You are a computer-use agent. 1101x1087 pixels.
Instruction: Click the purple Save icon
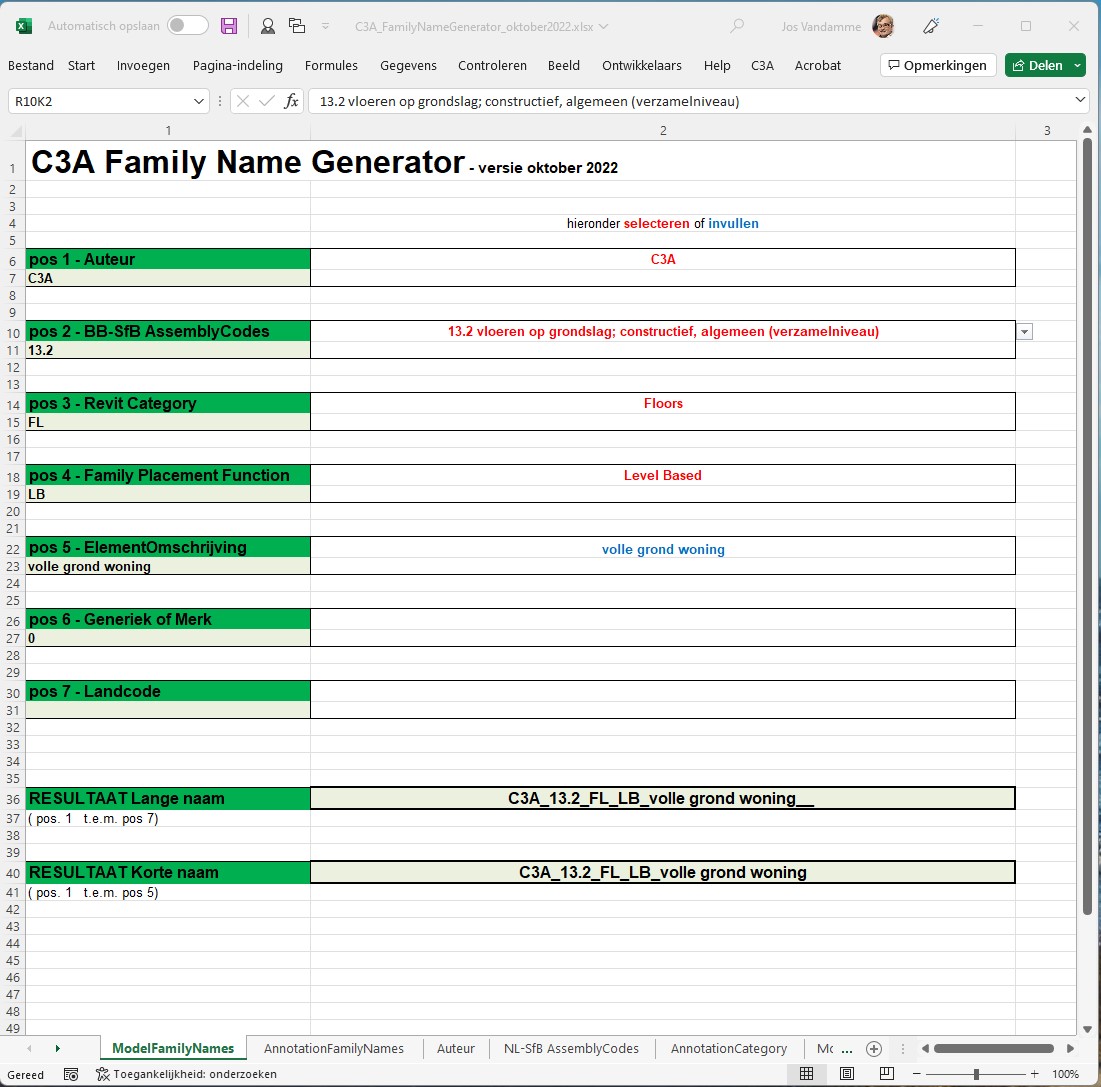(x=229, y=26)
